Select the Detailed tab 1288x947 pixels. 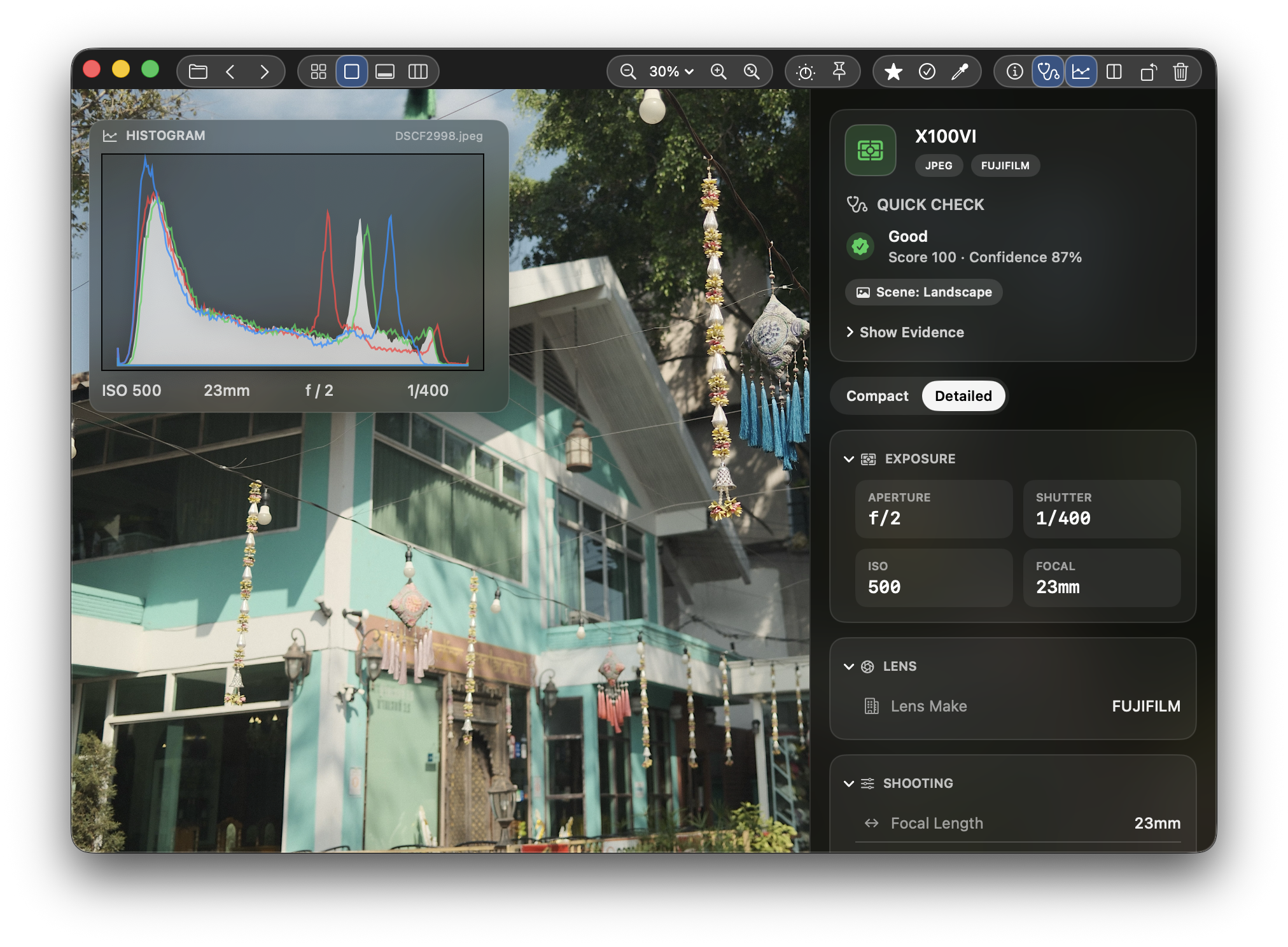tap(963, 395)
